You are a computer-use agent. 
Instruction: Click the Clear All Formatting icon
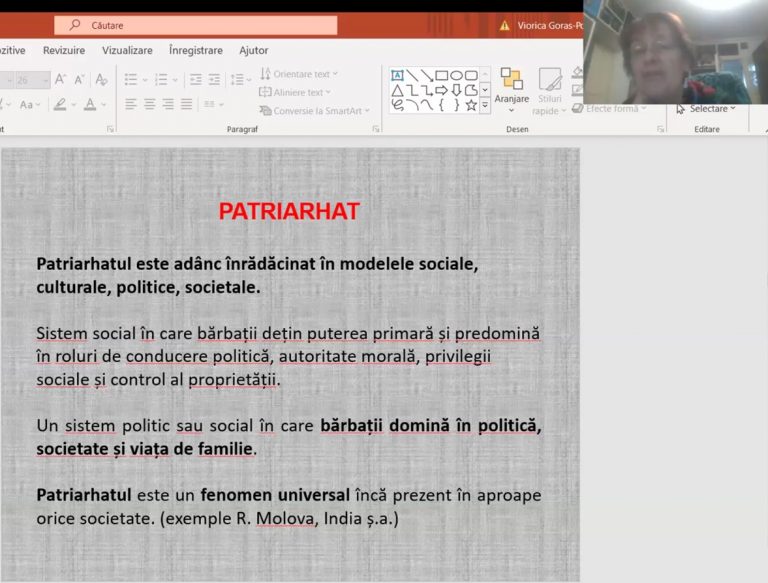pos(101,79)
